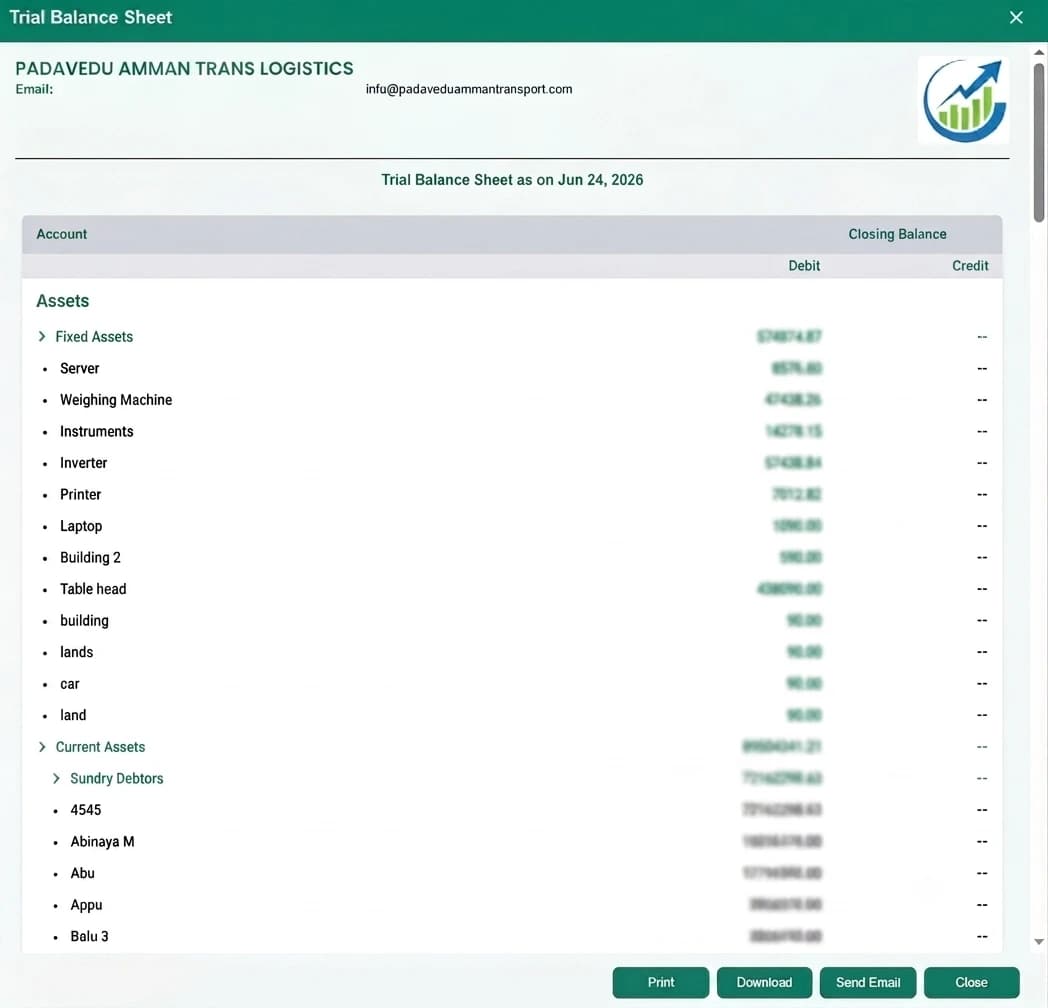Screen dimensions: 1048x1008
Task: Click the company chart logo
Action: [964, 100]
